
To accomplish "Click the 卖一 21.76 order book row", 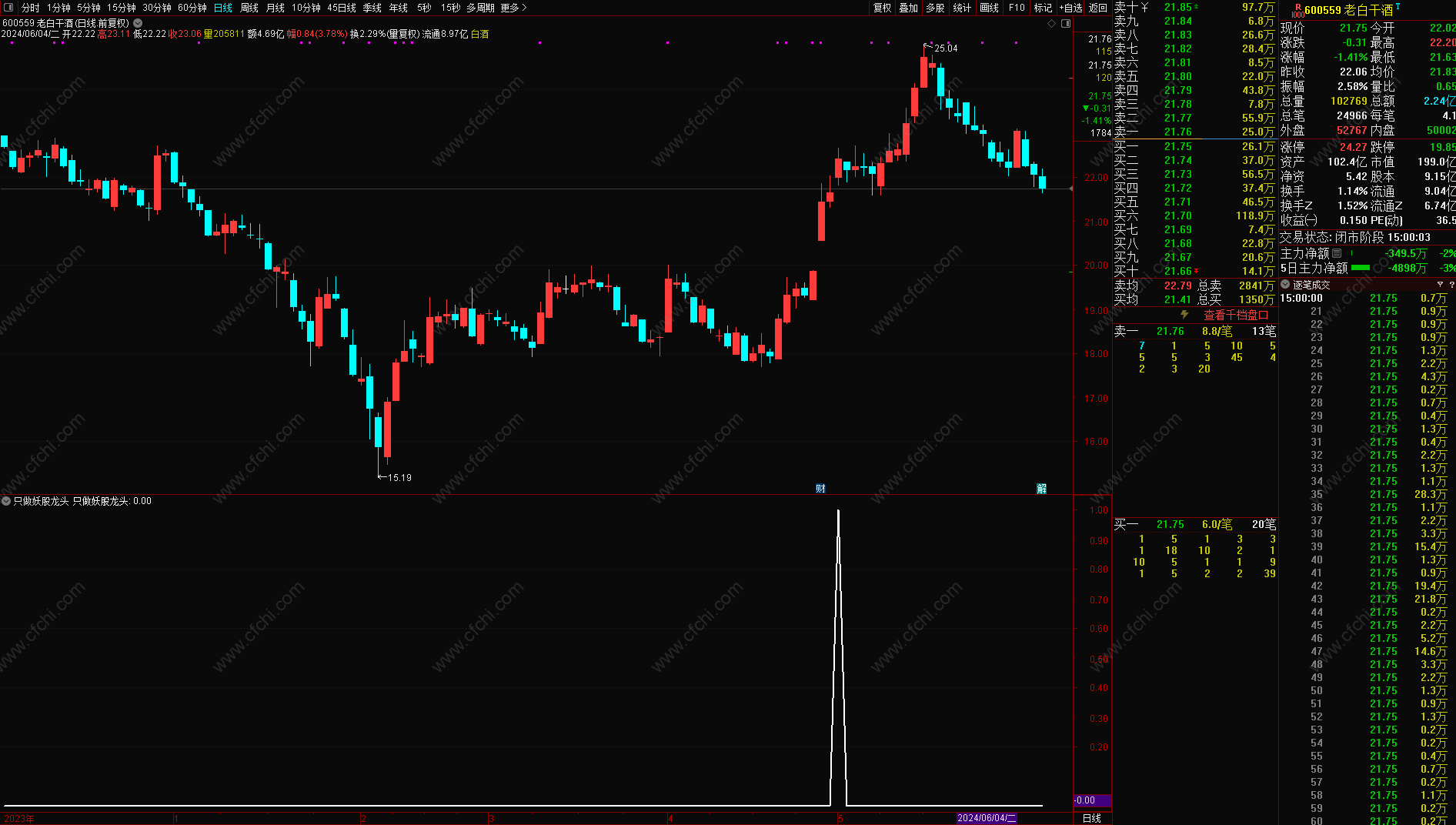I will click(1195, 132).
